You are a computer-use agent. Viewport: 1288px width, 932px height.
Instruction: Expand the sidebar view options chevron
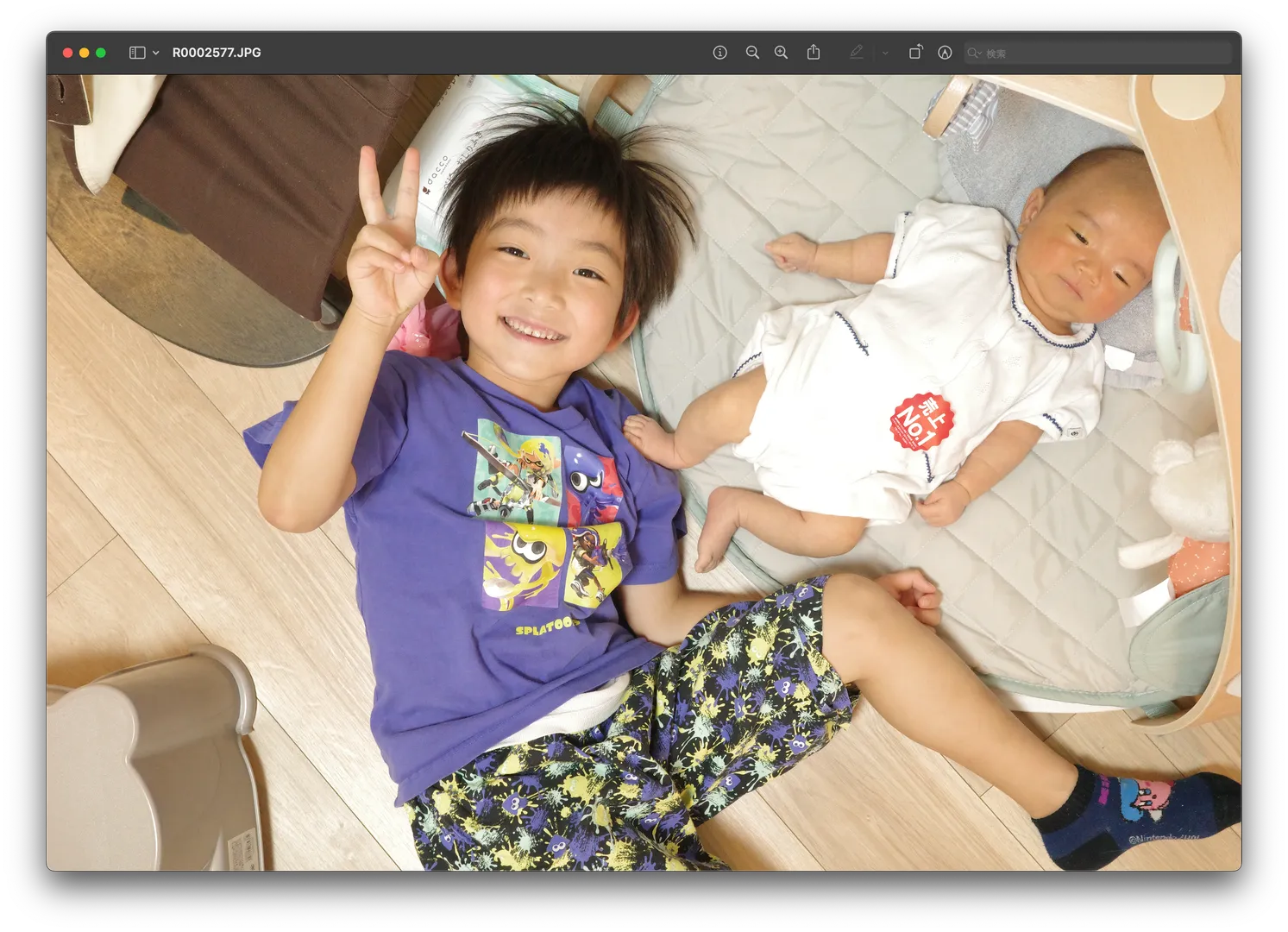[x=156, y=53]
